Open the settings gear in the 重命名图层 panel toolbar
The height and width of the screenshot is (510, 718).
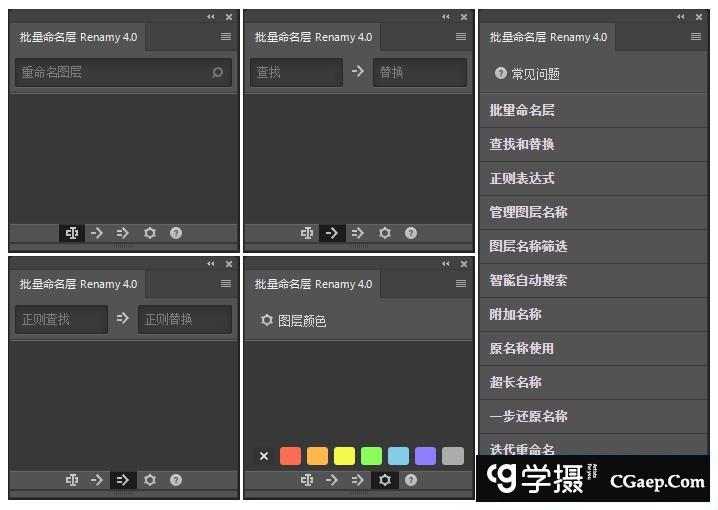click(x=150, y=233)
